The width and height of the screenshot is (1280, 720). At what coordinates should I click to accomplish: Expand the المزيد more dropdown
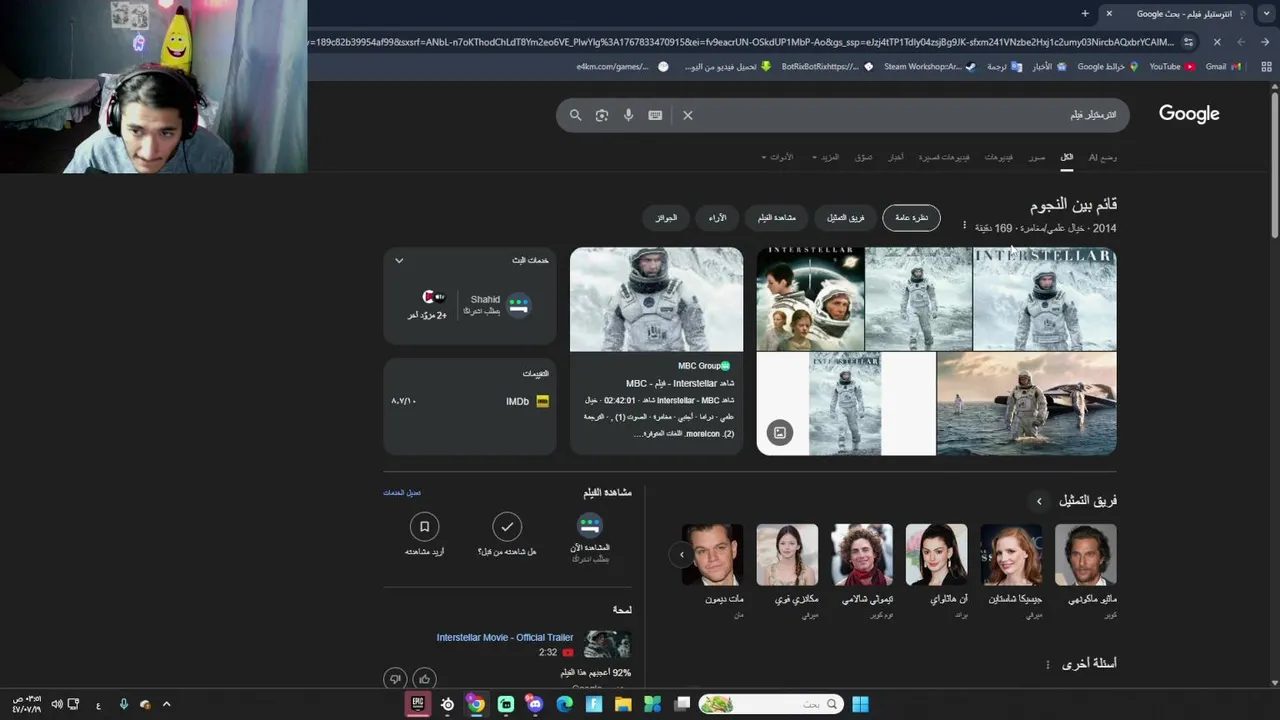click(826, 157)
